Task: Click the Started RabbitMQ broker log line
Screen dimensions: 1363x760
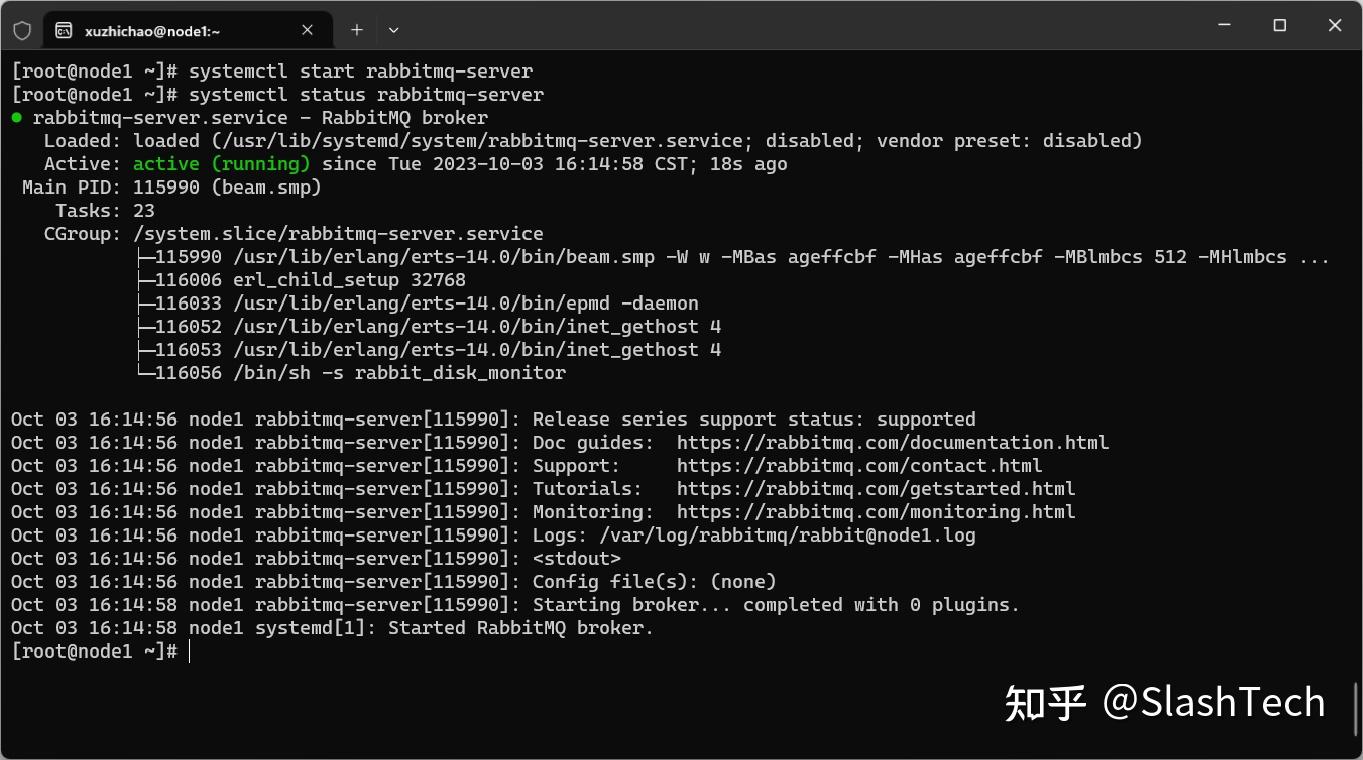Action: click(519, 627)
